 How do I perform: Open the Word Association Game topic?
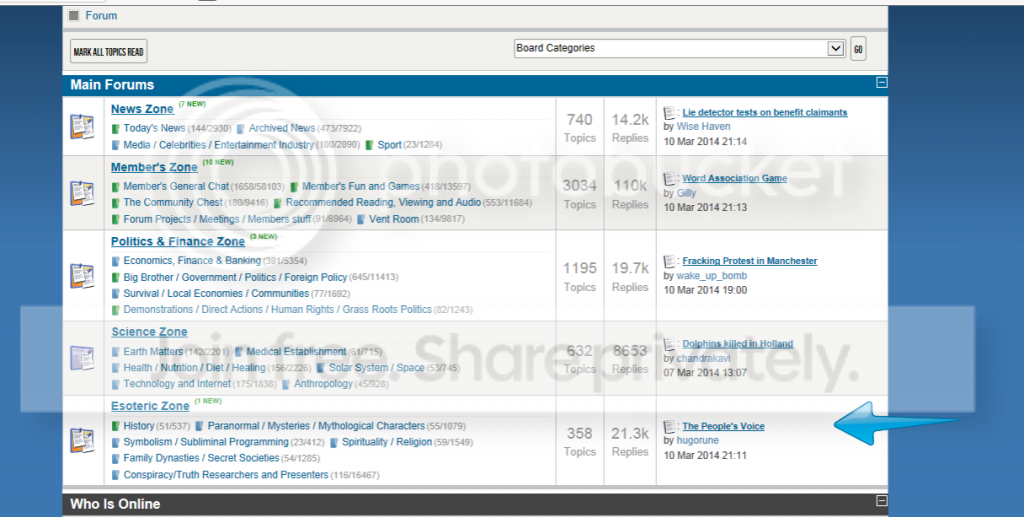tap(735, 178)
